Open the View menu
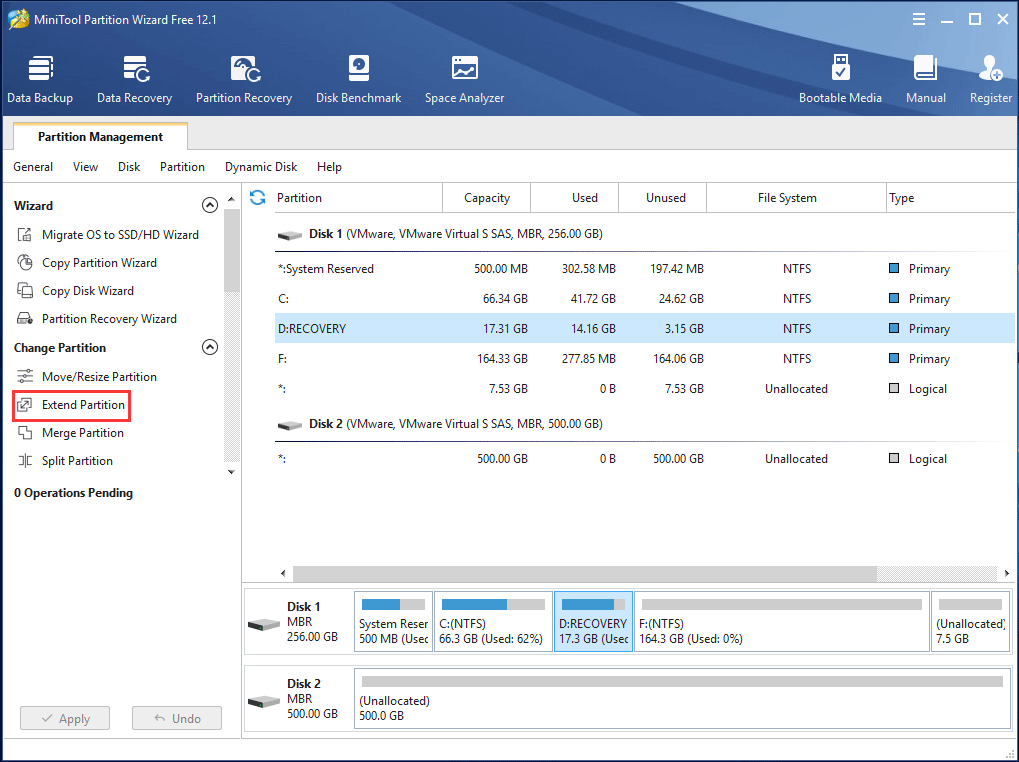The height and width of the screenshot is (762, 1019). [85, 167]
